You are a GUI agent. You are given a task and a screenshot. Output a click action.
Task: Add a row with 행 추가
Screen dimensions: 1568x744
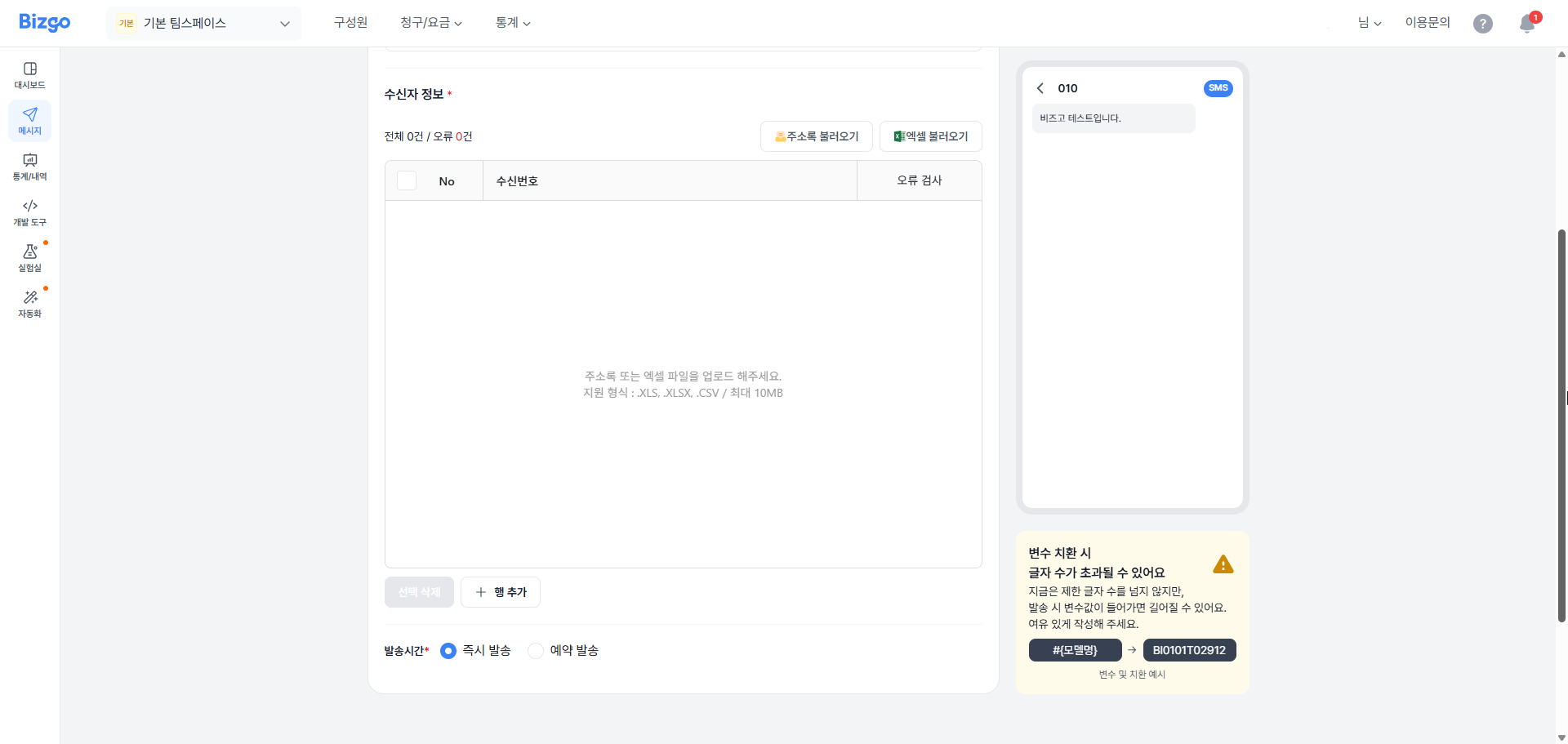(x=500, y=591)
